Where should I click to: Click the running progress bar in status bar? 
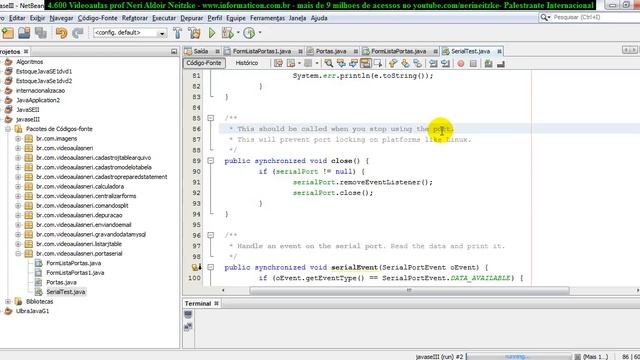click(518, 356)
